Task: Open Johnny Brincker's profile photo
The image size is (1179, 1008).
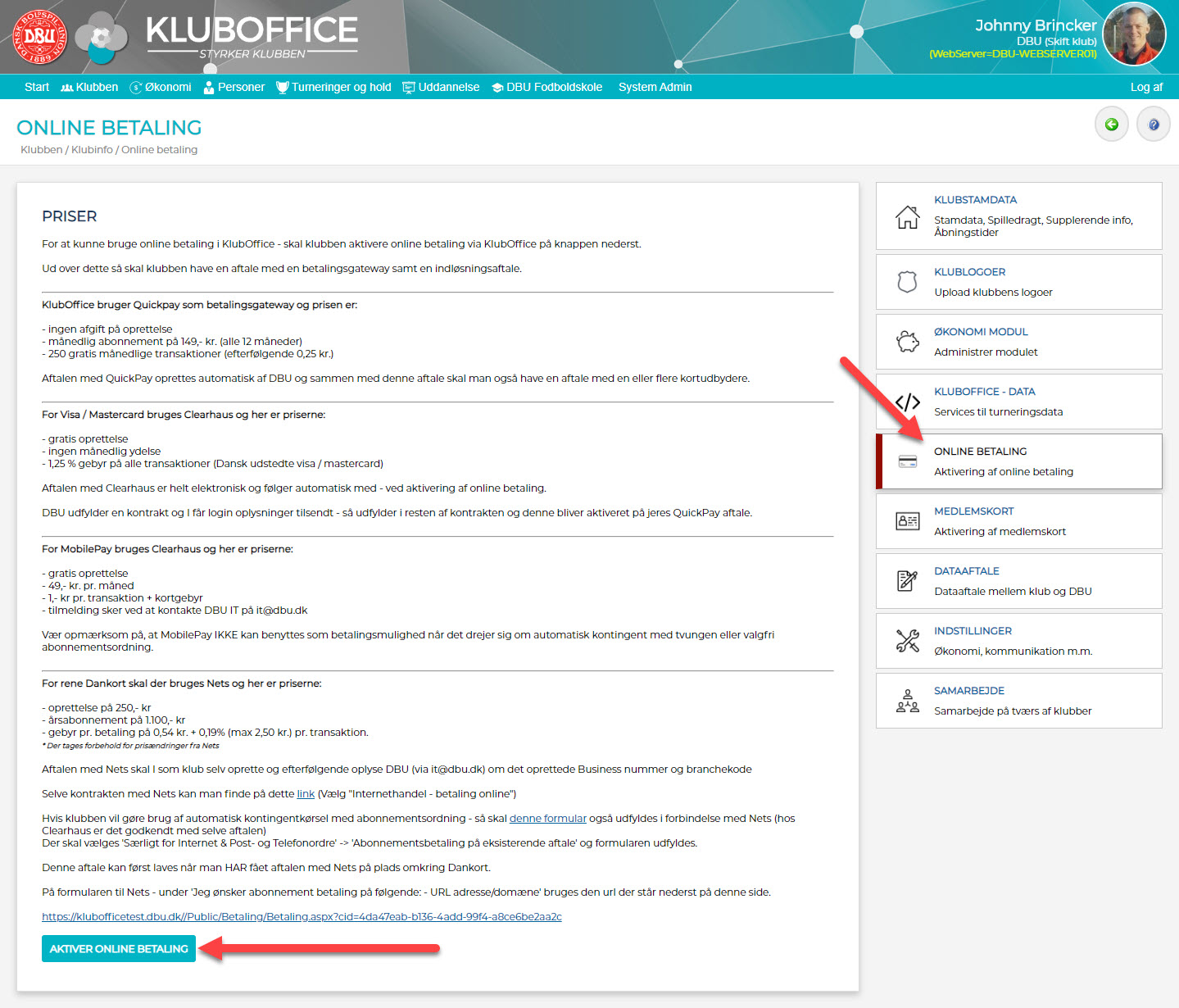Action: pos(1134,34)
